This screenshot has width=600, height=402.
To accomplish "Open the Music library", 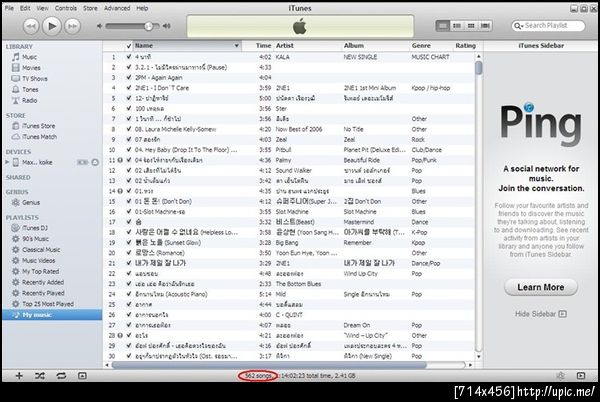I will pyautogui.click(x=29, y=57).
